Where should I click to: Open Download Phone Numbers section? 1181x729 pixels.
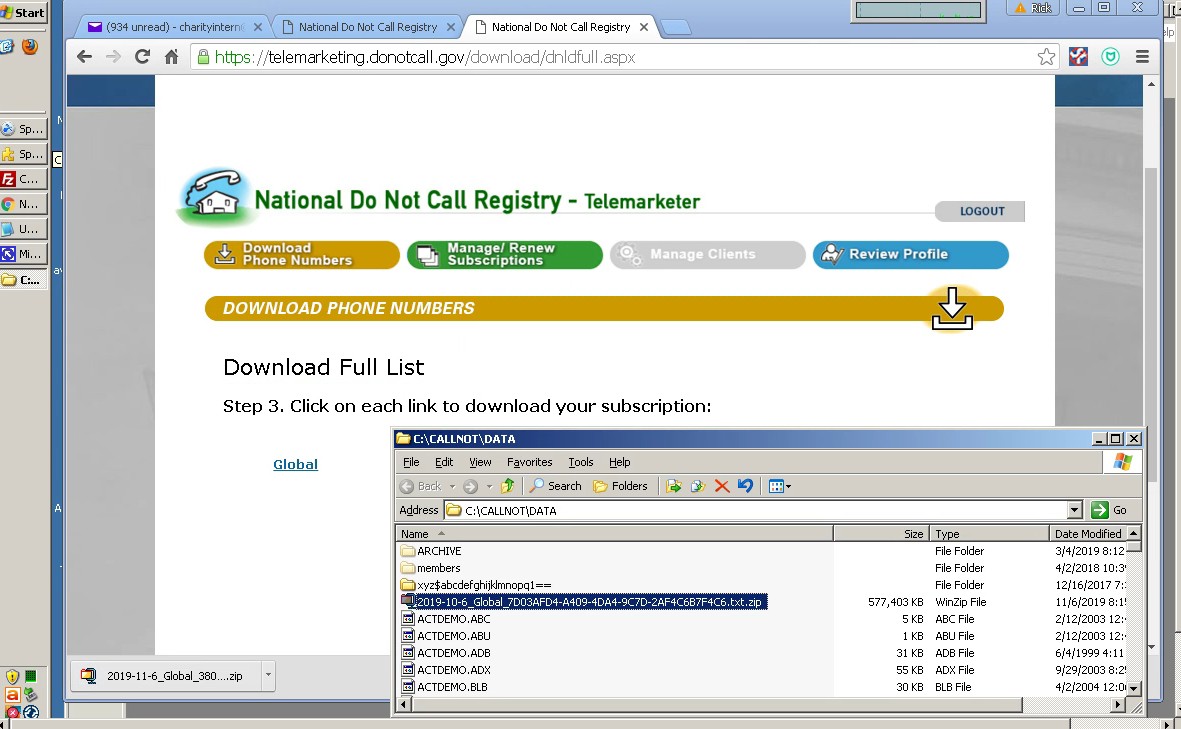tap(301, 255)
